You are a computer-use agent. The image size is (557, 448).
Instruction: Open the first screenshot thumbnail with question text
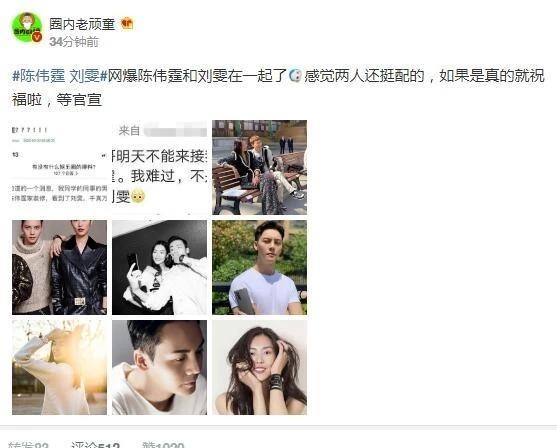point(59,167)
